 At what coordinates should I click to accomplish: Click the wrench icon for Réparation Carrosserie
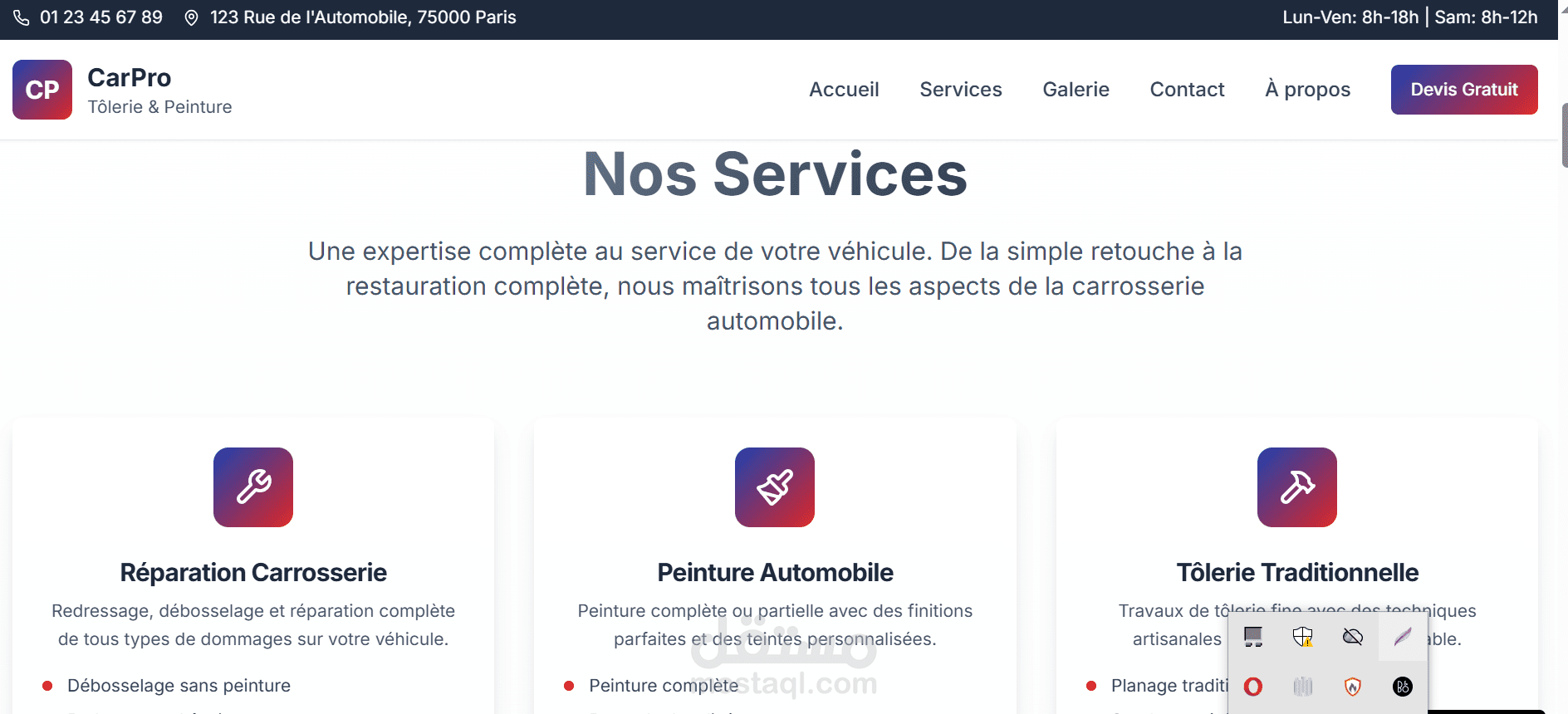(x=253, y=487)
